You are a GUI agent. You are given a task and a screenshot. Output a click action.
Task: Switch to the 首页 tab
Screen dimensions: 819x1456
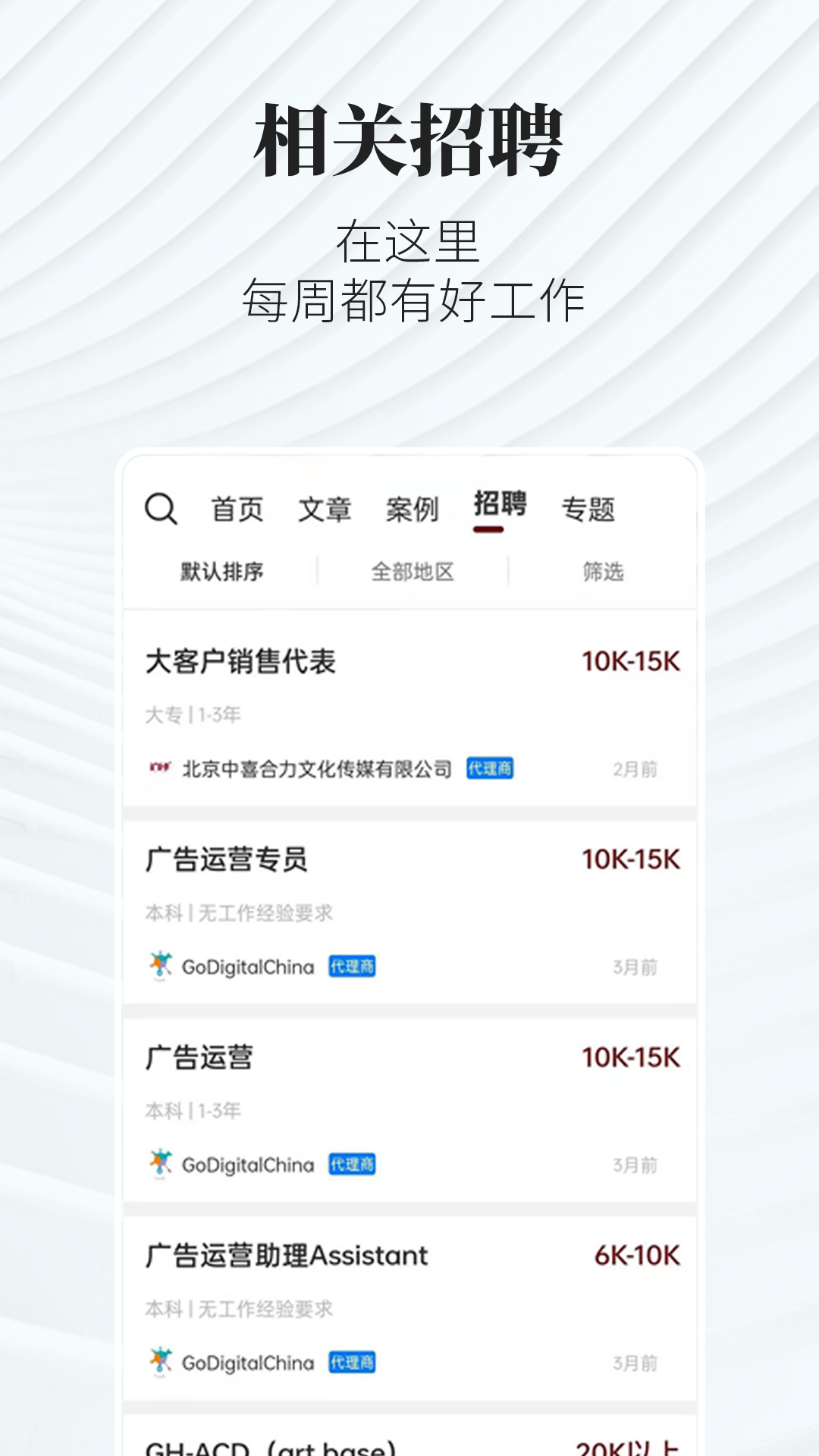tap(237, 509)
